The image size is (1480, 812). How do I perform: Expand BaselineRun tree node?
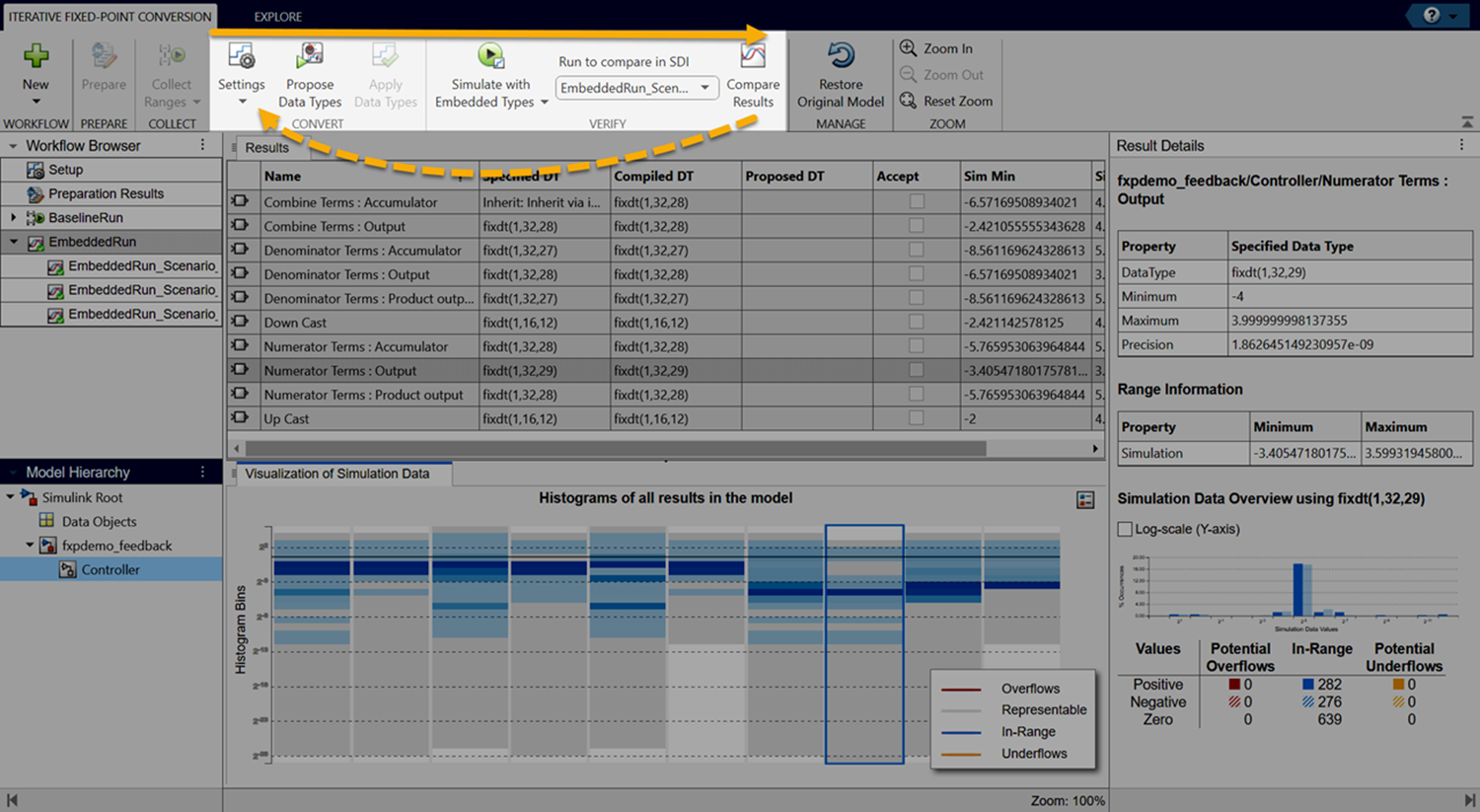click(x=14, y=217)
